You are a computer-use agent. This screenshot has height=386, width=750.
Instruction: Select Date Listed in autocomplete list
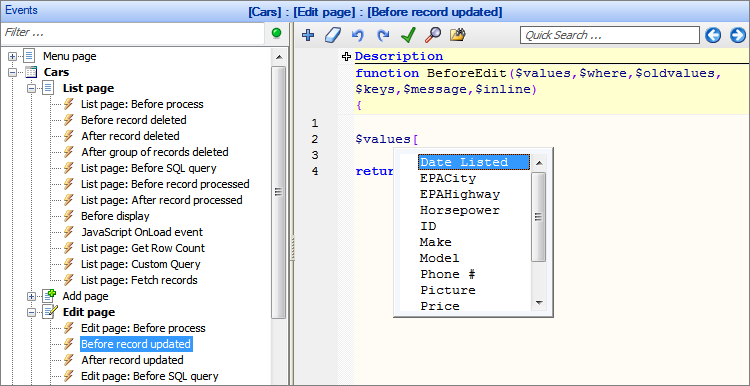click(x=474, y=162)
